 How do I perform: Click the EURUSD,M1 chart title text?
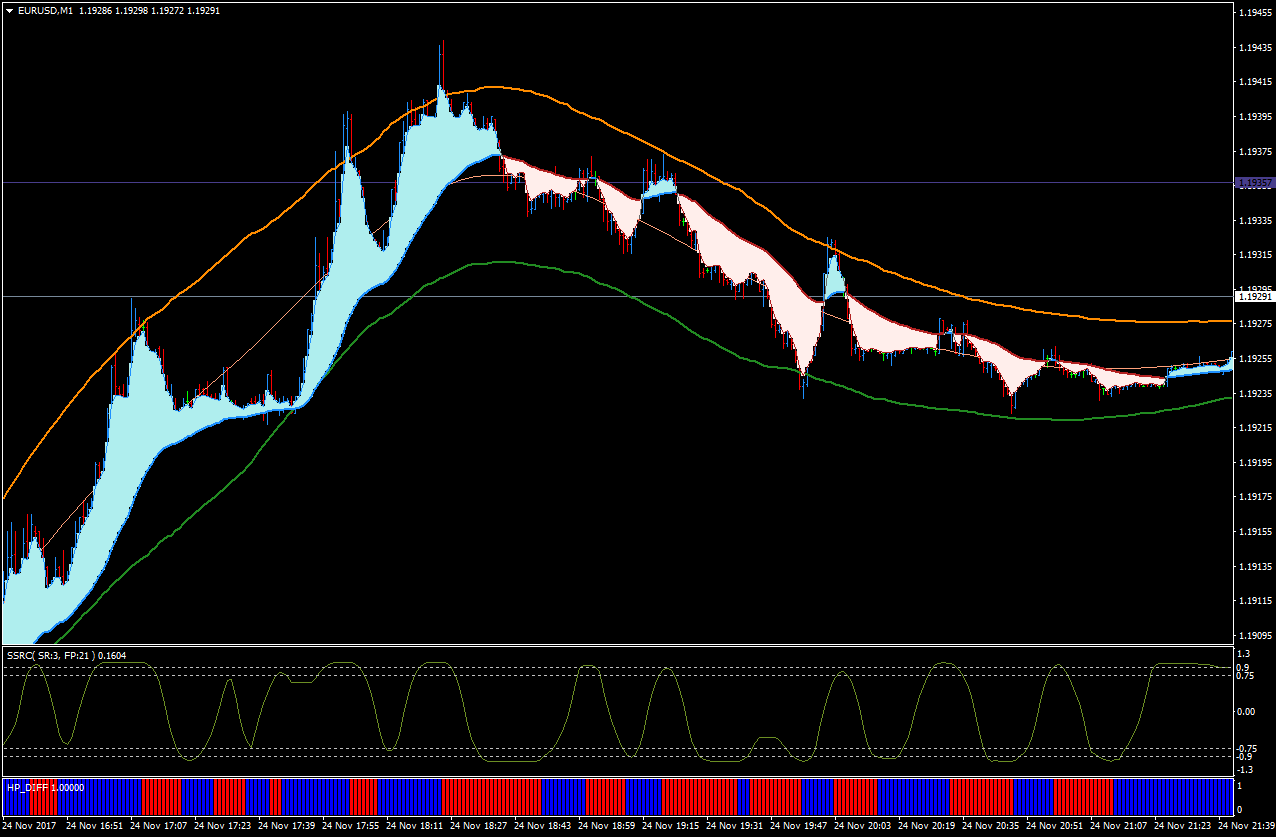point(44,10)
